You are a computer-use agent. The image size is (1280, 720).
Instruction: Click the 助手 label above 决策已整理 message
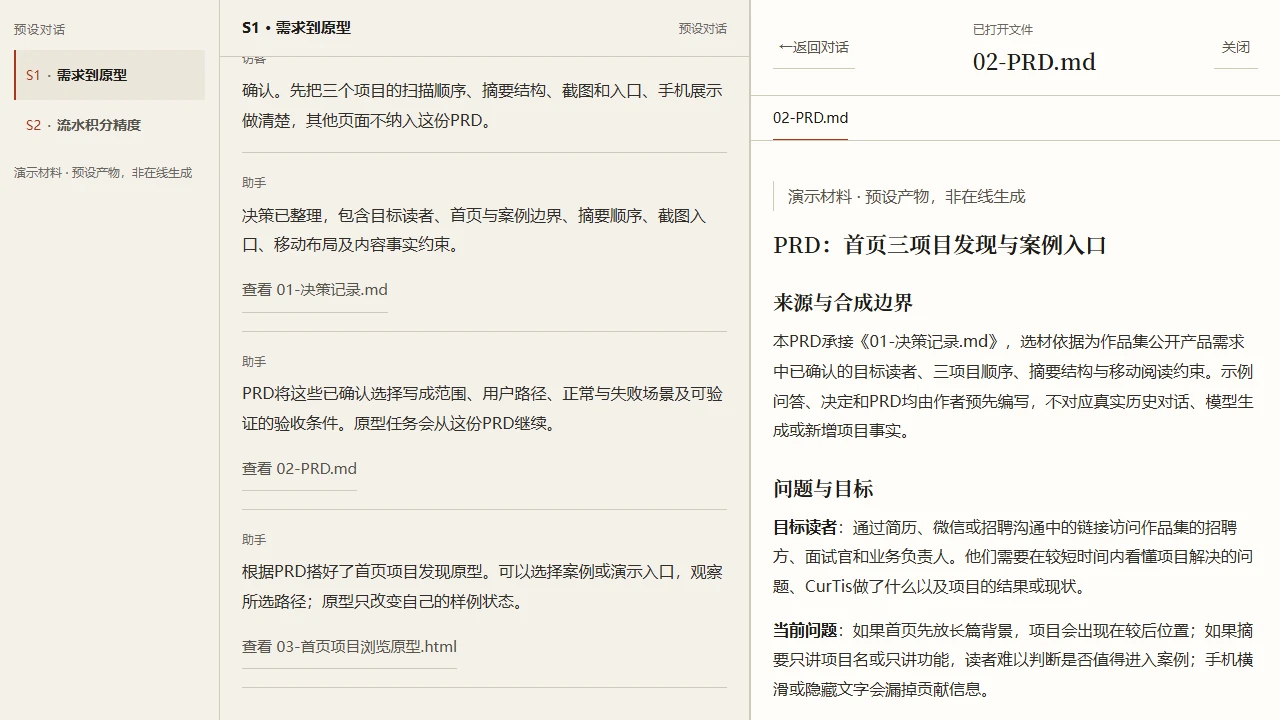point(254,183)
